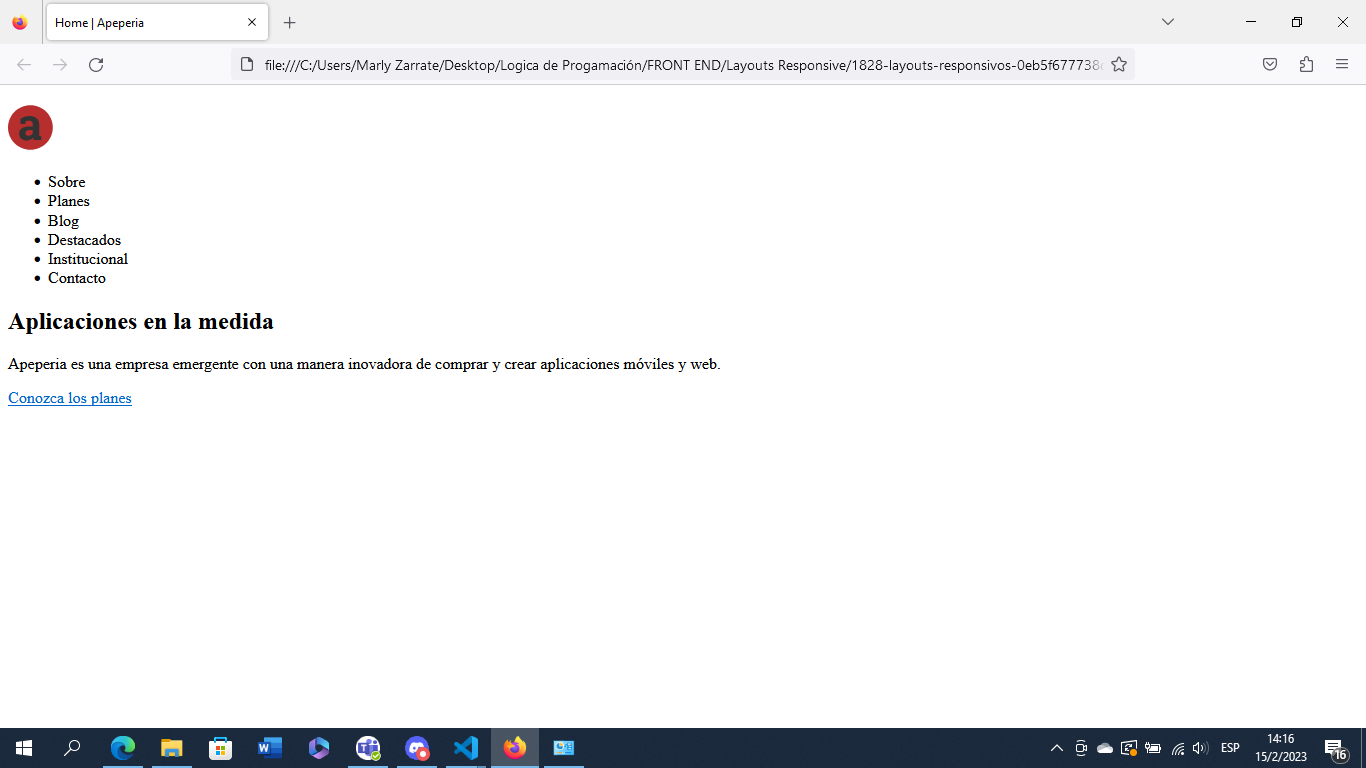This screenshot has width=1366, height=768.
Task: Click the Blog menu item
Action: pos(63,220)
